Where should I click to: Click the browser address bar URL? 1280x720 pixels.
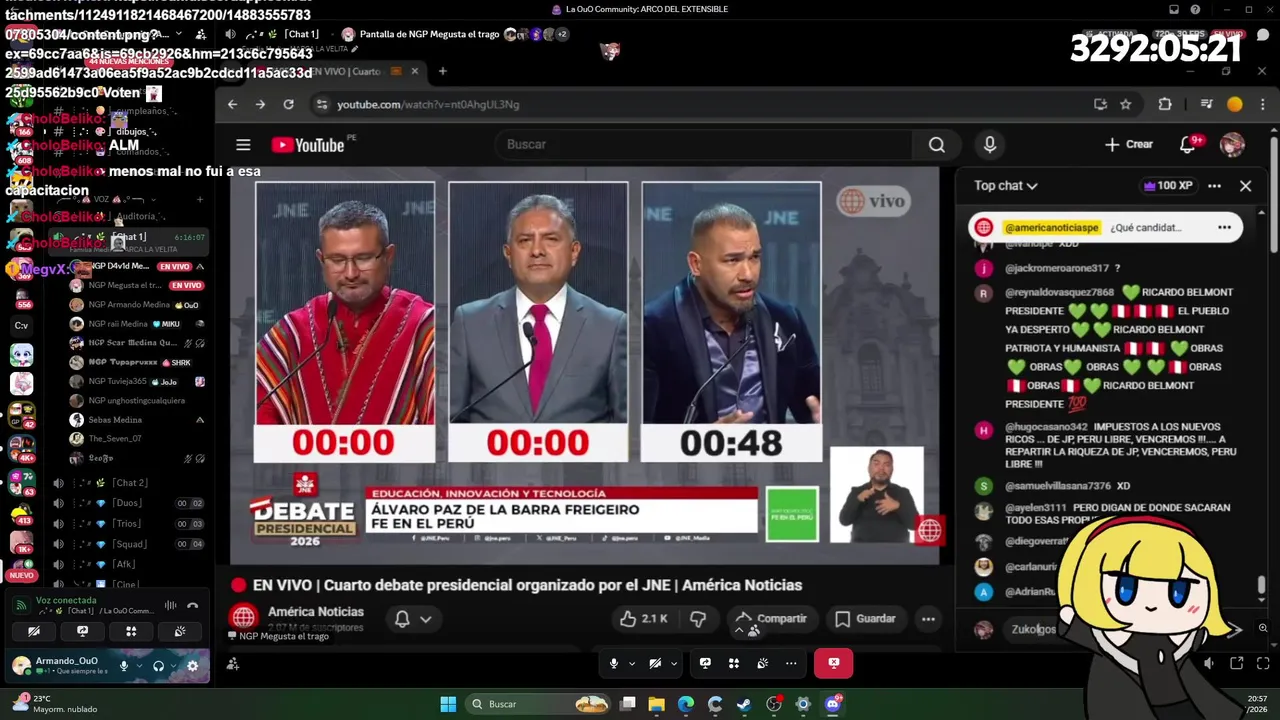tap(428, 104)
